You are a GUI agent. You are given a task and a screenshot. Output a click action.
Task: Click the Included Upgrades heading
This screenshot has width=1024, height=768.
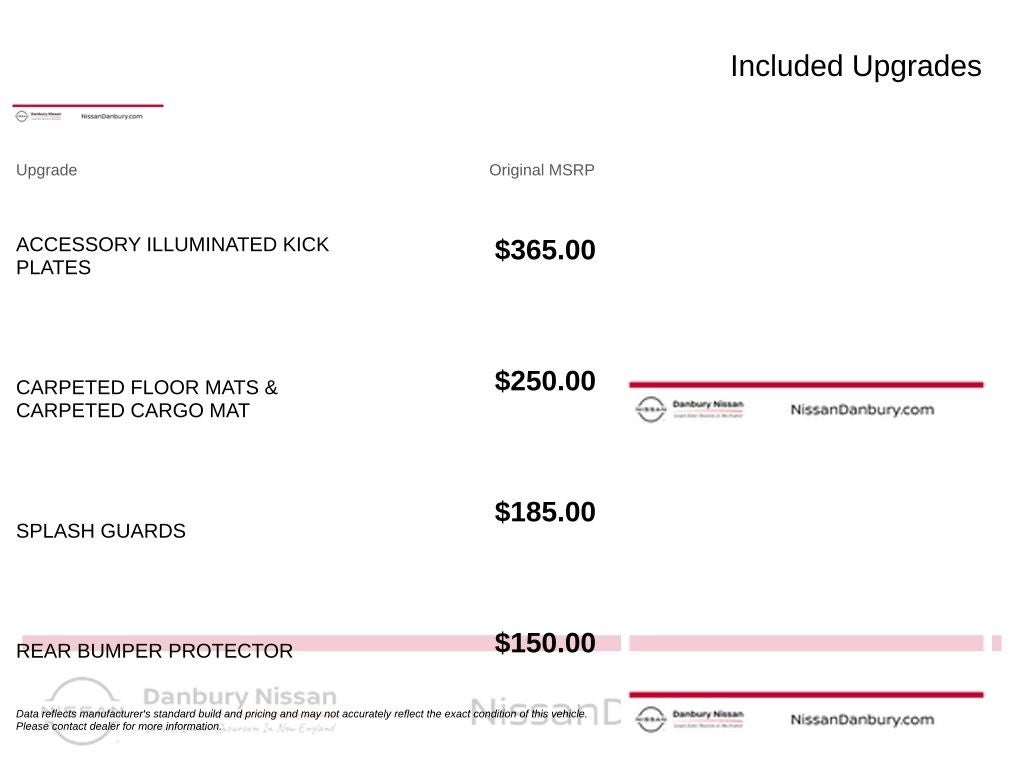point(856,66)
